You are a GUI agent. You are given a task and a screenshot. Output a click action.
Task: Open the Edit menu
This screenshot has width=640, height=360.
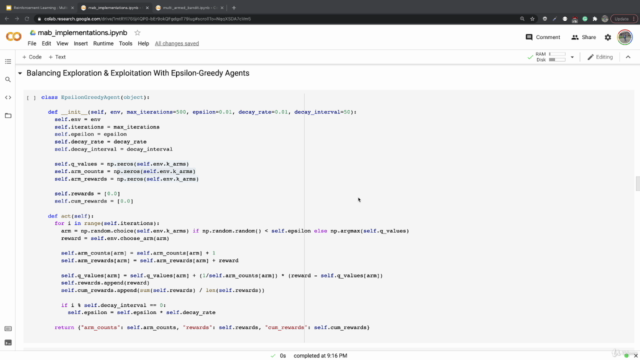pyautogui.click(x=46, y=44)
